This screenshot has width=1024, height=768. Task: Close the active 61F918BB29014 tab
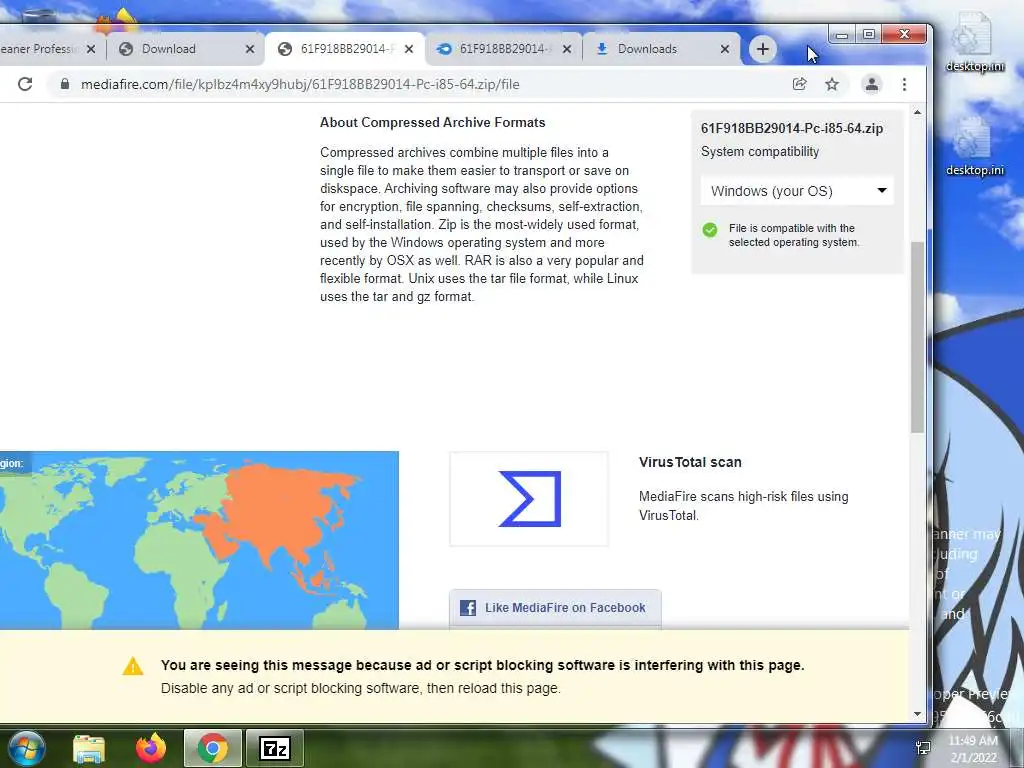click(x=409, y=49)
